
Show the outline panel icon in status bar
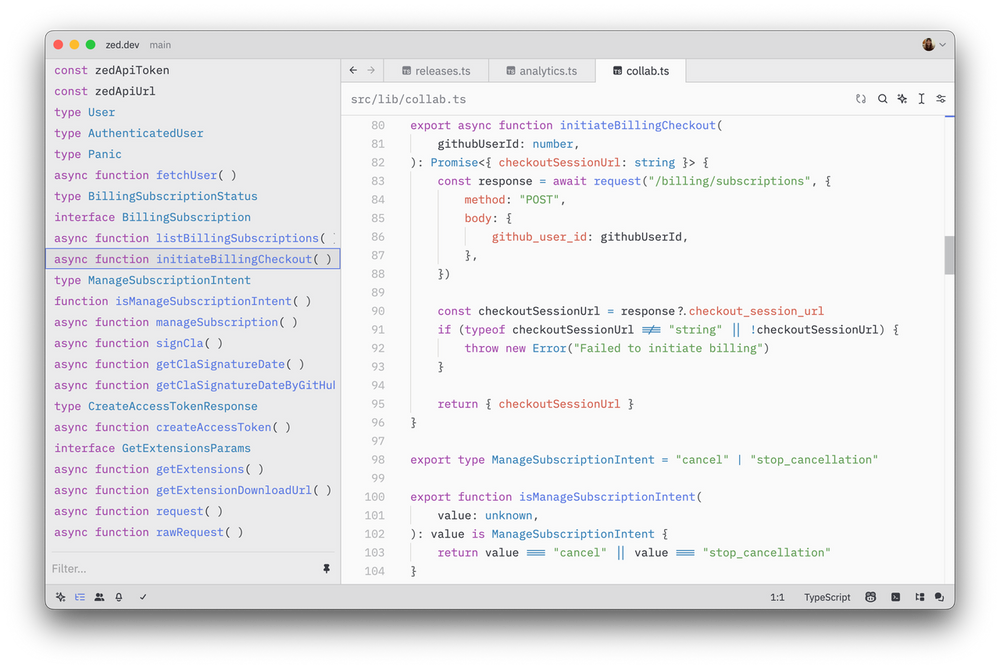pos(919,597)
